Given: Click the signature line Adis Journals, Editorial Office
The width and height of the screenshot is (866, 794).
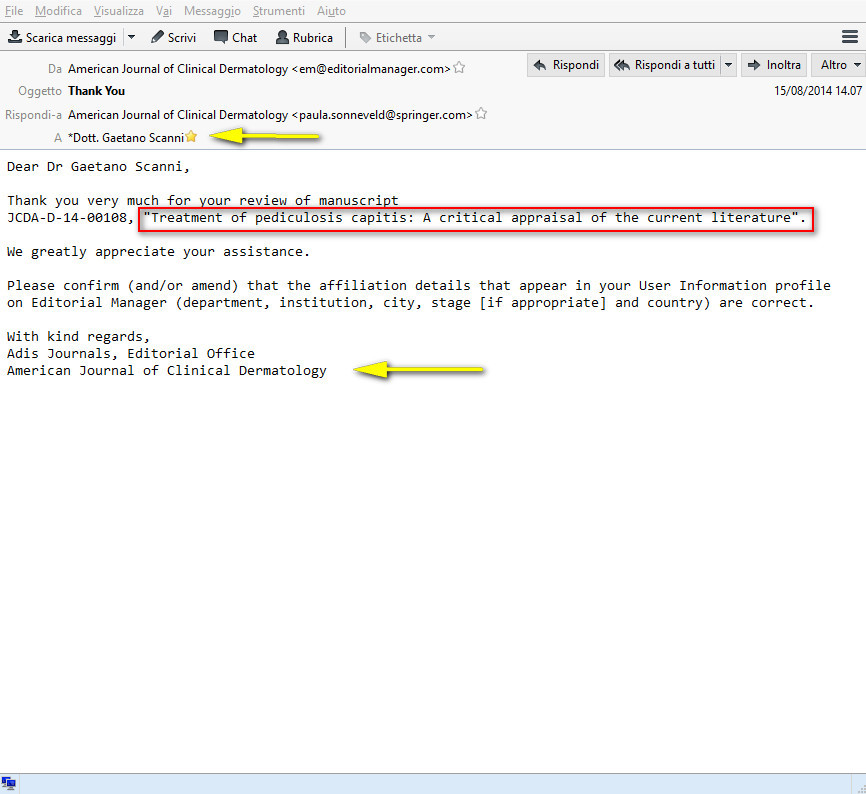Looking at the screenshot, I should (x=131, y=353).
